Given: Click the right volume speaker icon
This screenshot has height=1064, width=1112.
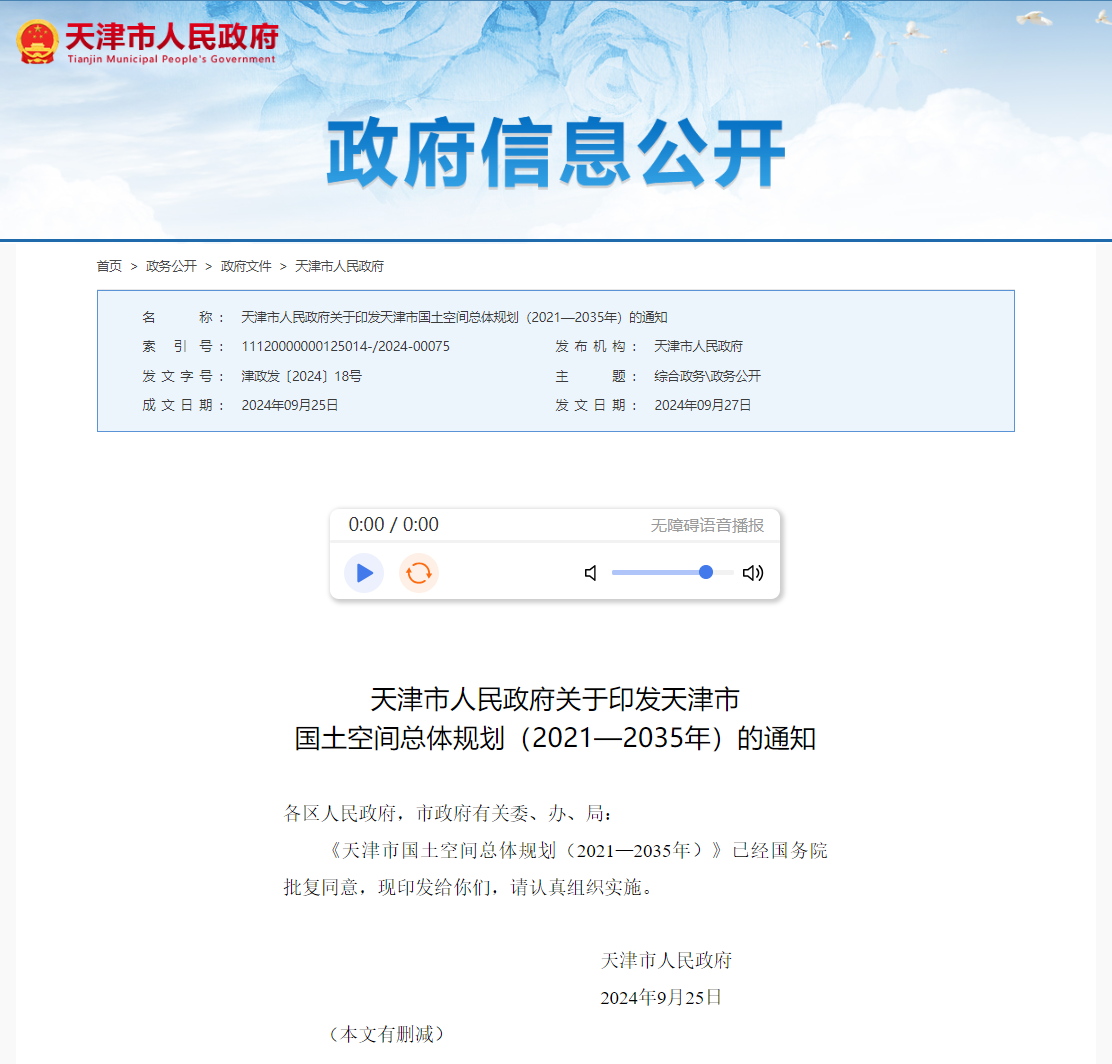Looking at the screenshot, I should tap(753, 573).
